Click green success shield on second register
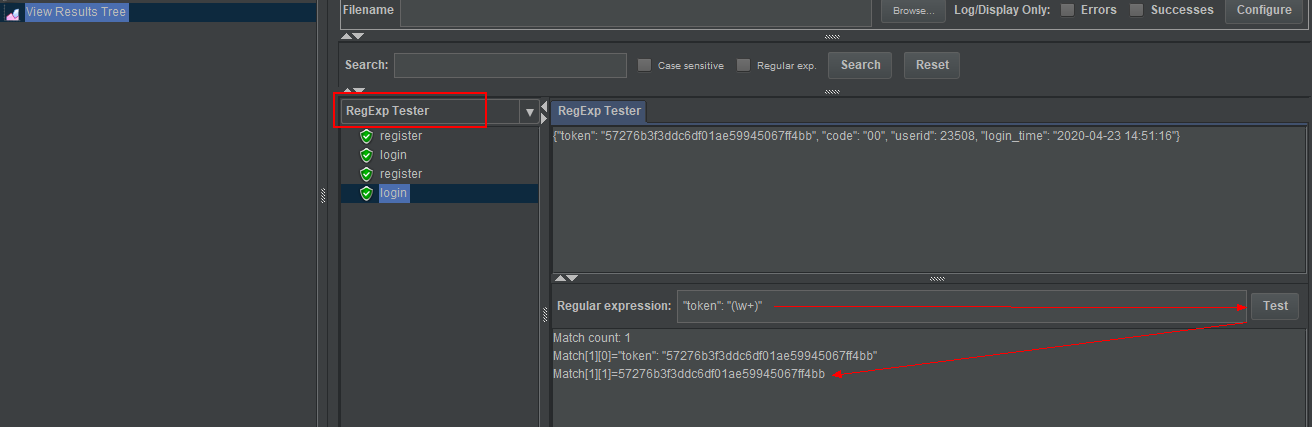 click(366, 174)
